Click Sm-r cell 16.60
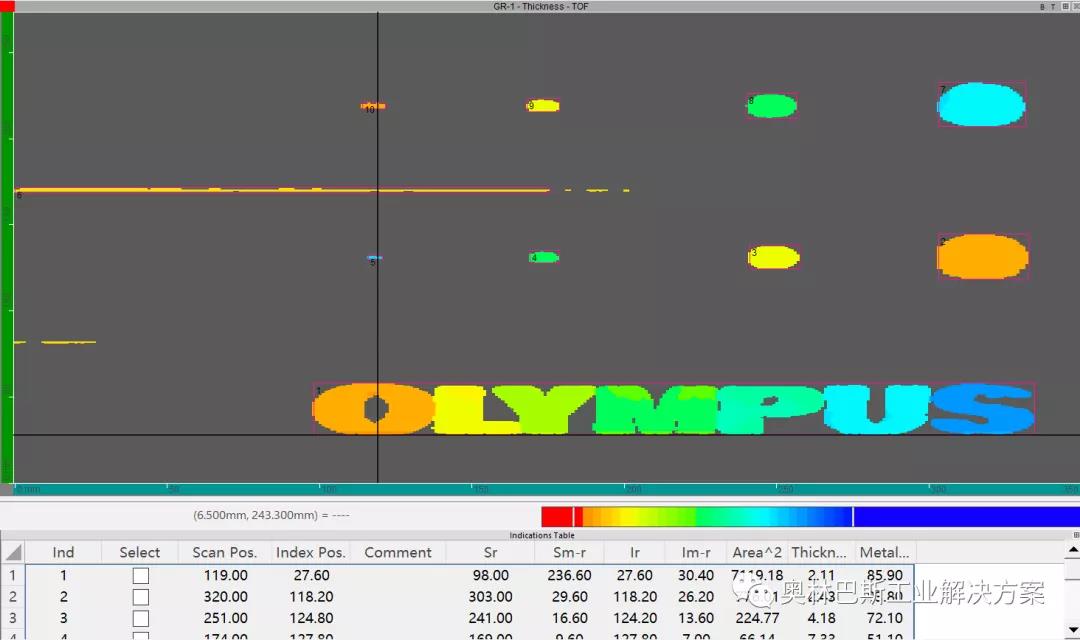 click(570, 618)
